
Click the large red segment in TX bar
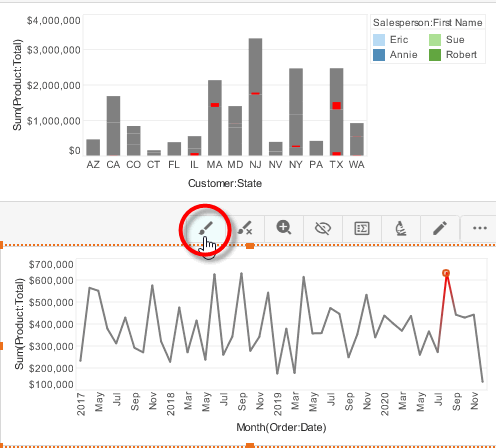pos(337,106)
